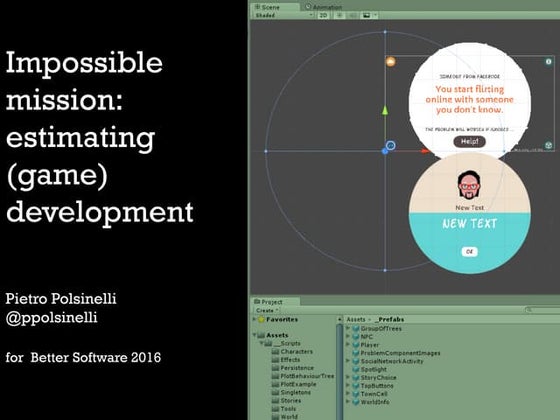Open the World folder icon
Screen dimensions: 560x420
[x=275, y=416]
